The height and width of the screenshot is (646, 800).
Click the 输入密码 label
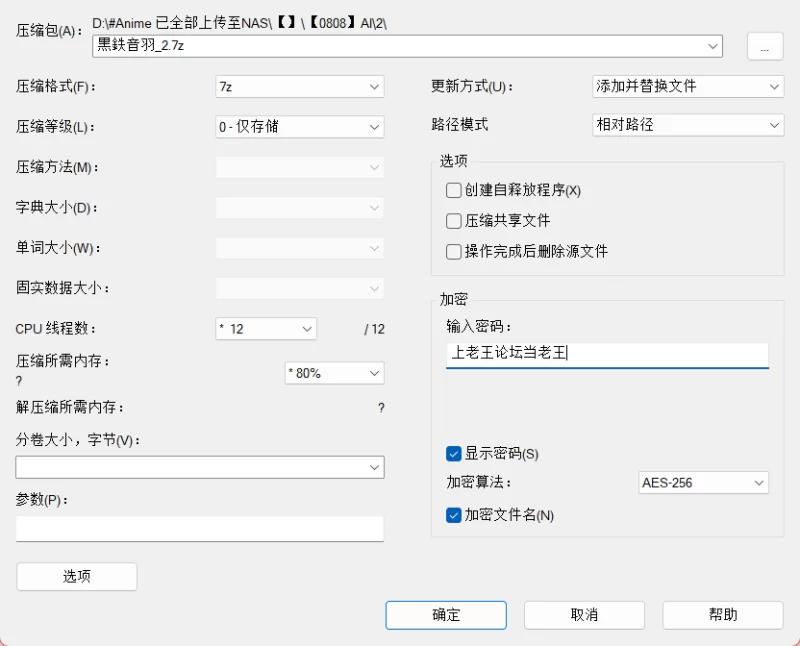coord(479,327)
